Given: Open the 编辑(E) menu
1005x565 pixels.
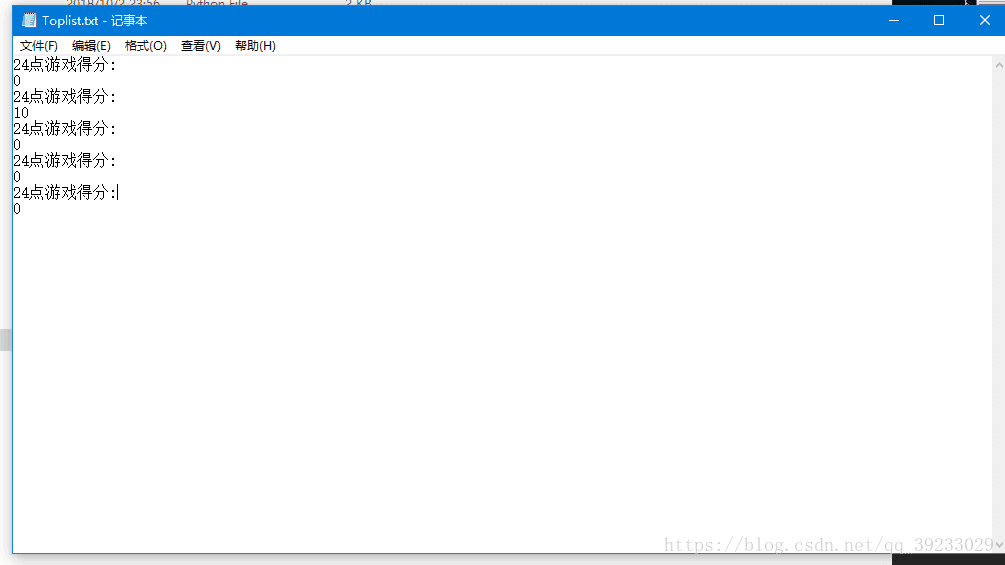Looking at the screenshot, I should click(91, 45).
